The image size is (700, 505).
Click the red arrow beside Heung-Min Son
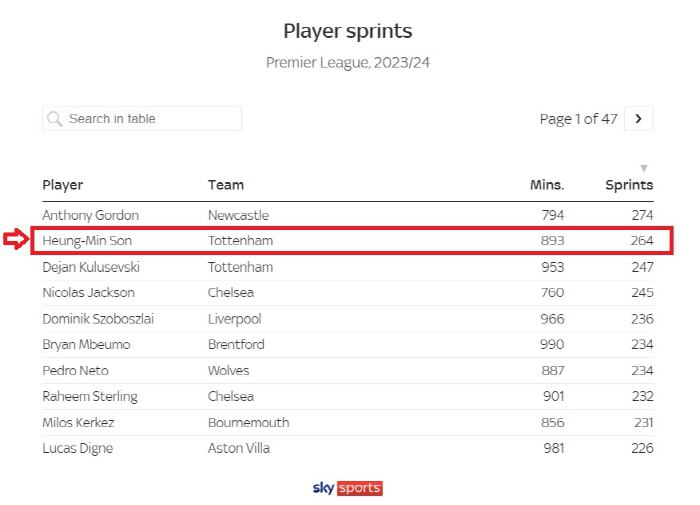point(16,239)
